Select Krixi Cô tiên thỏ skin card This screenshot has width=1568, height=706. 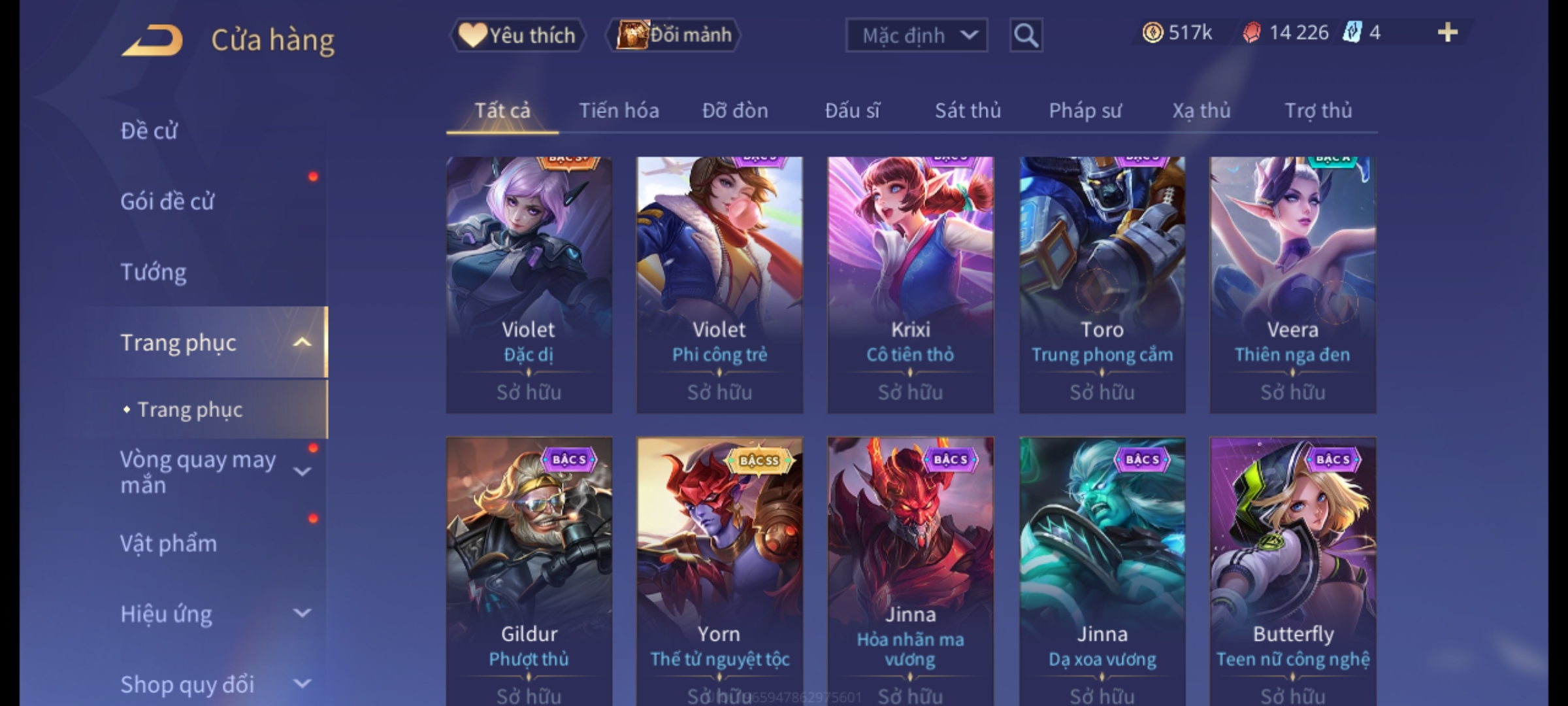pyautogui.click(x=910, y=285)
